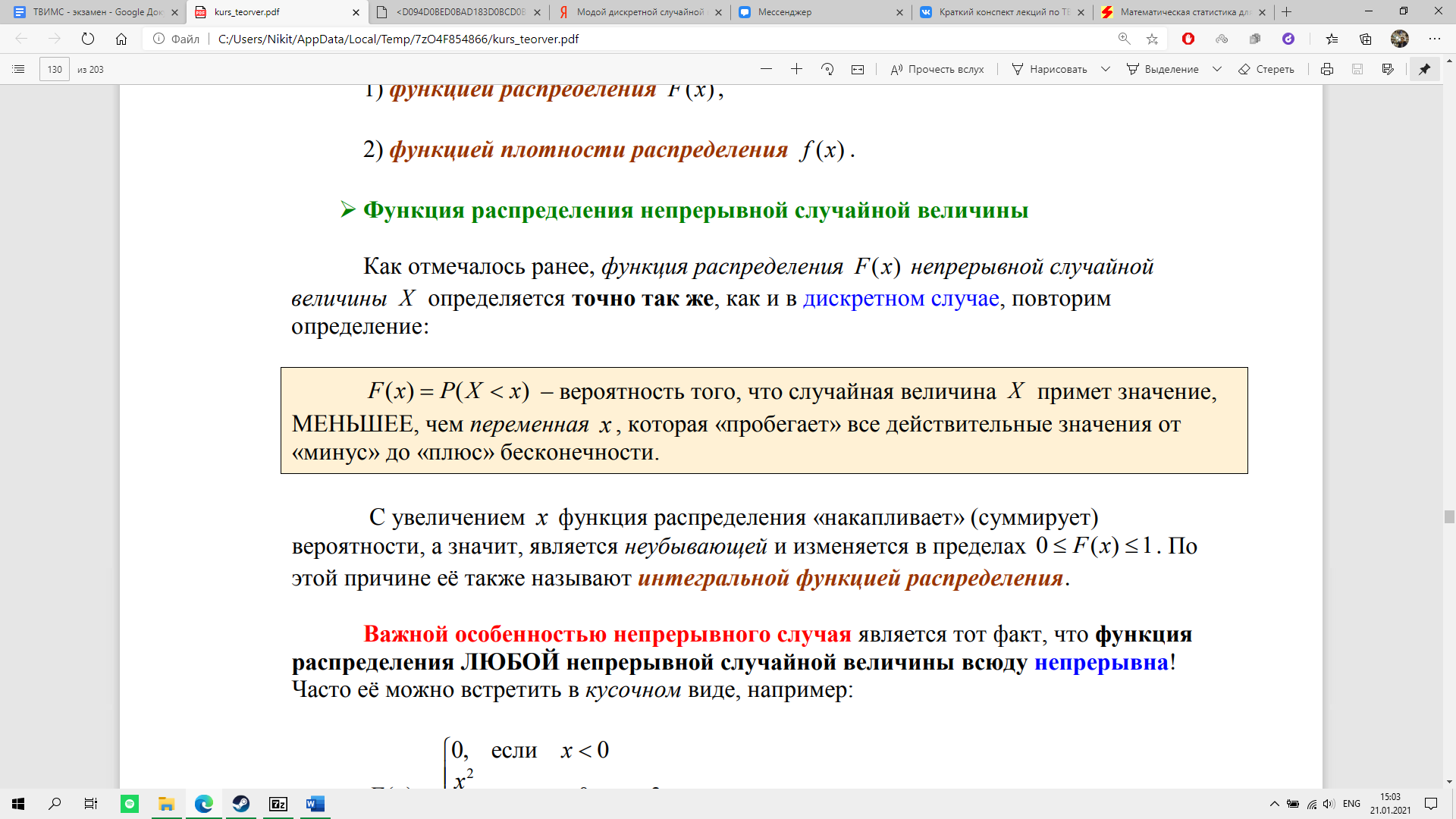Click the page number field showing 130

pyautogui.click(x=55, y=69)
